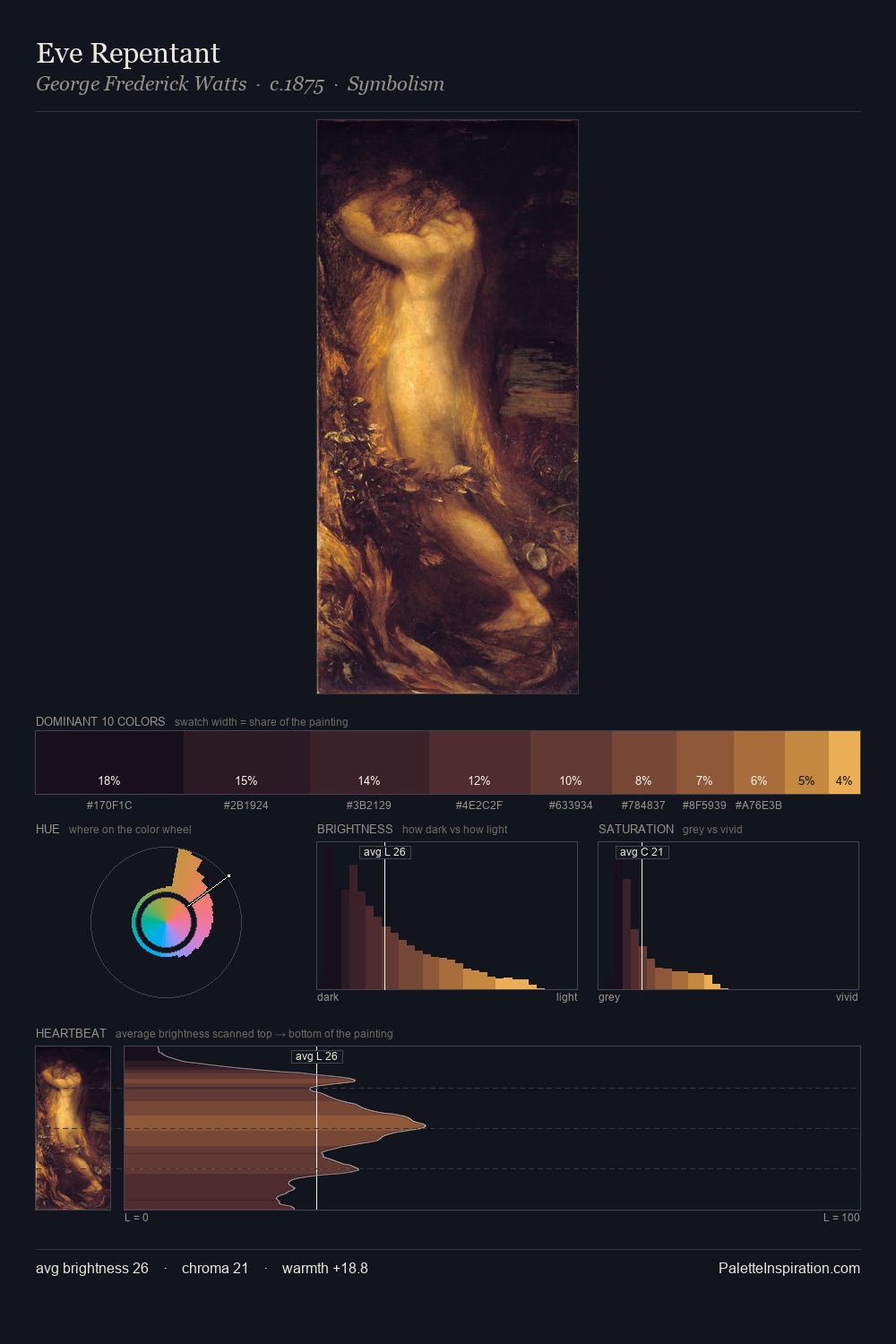Click the main Eve Repentant painting image

click(447, 407)
